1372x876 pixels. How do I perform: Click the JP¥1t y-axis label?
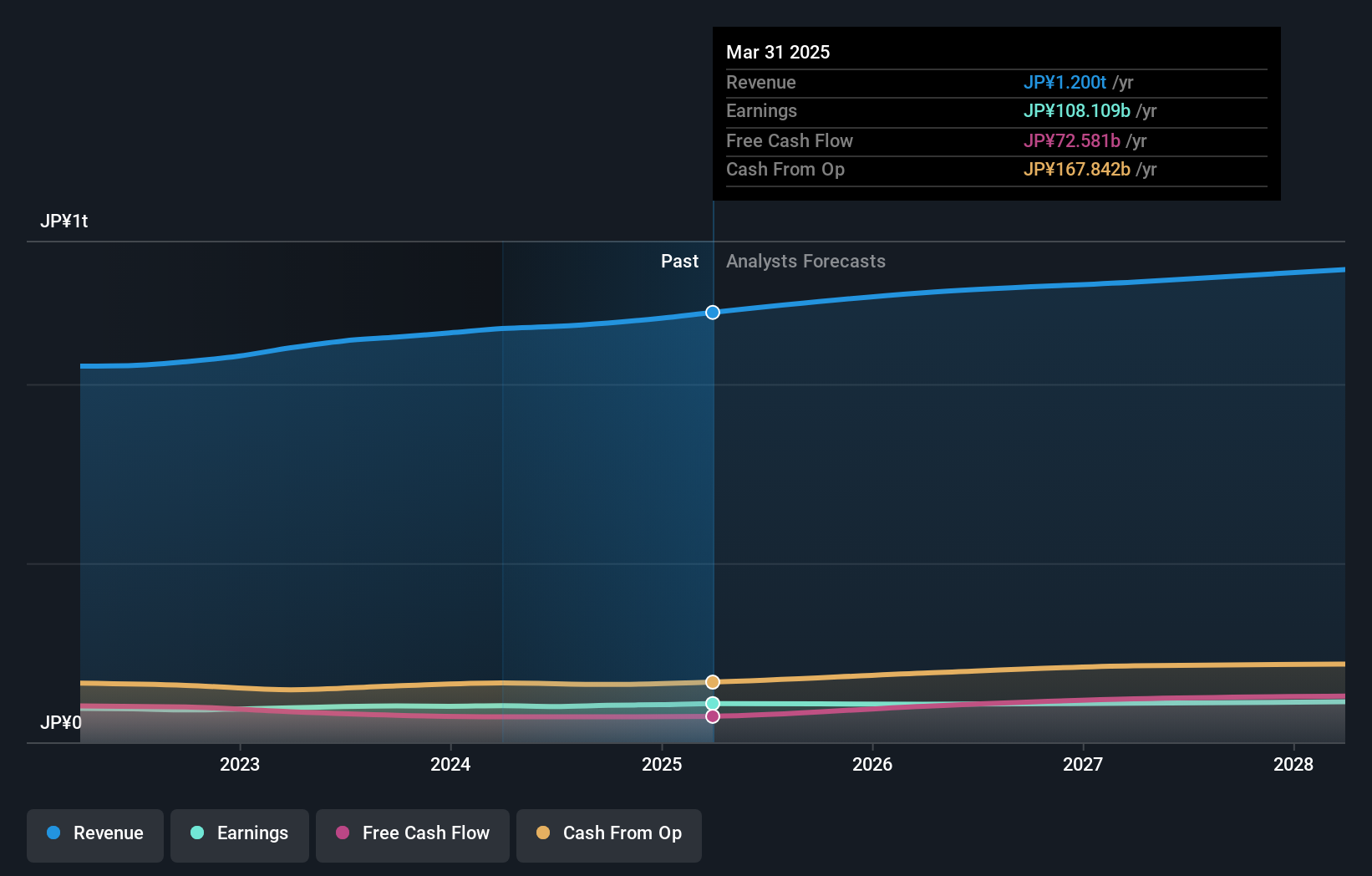[x=64, y=222]
